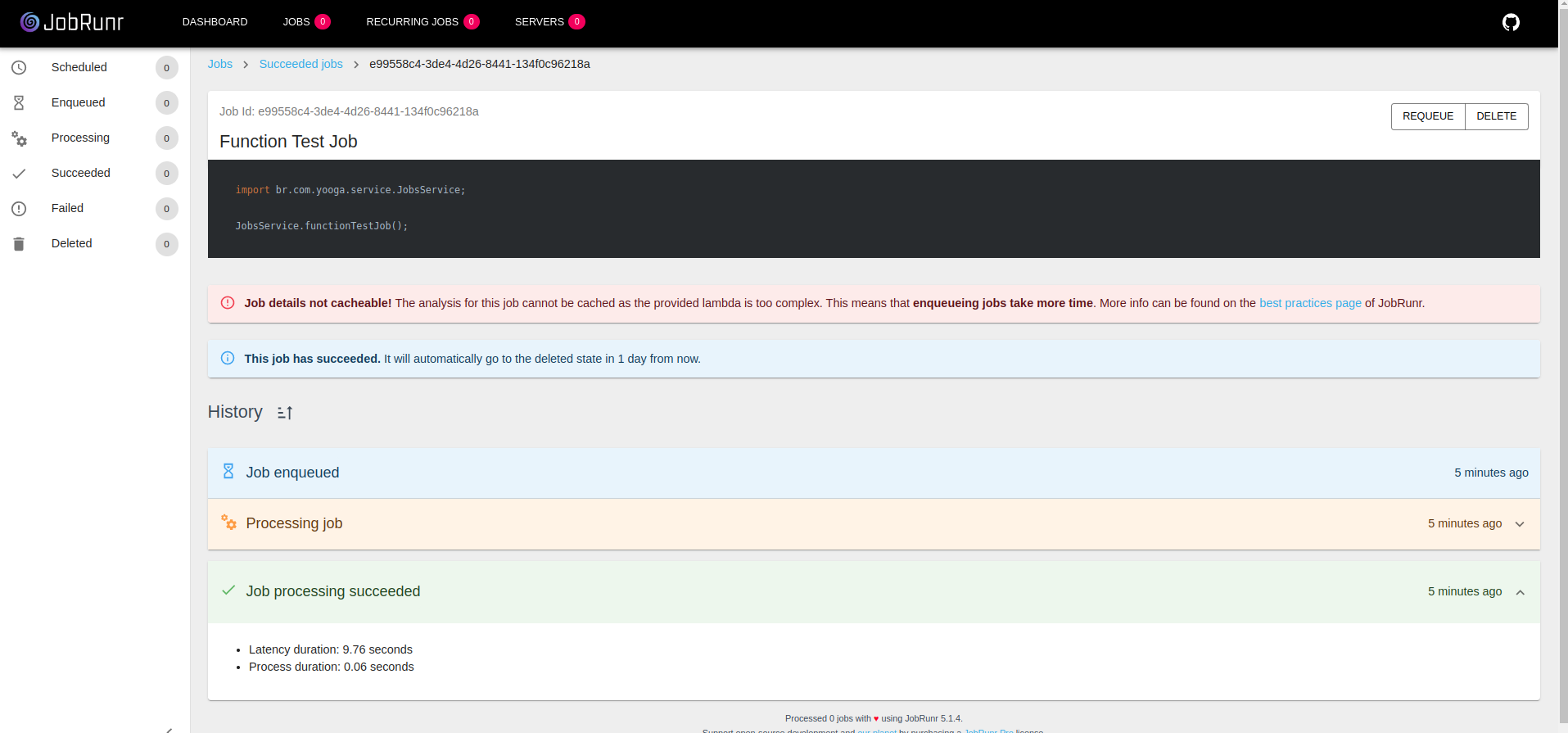Select Processing in the sidebar

tap(95, 138)
